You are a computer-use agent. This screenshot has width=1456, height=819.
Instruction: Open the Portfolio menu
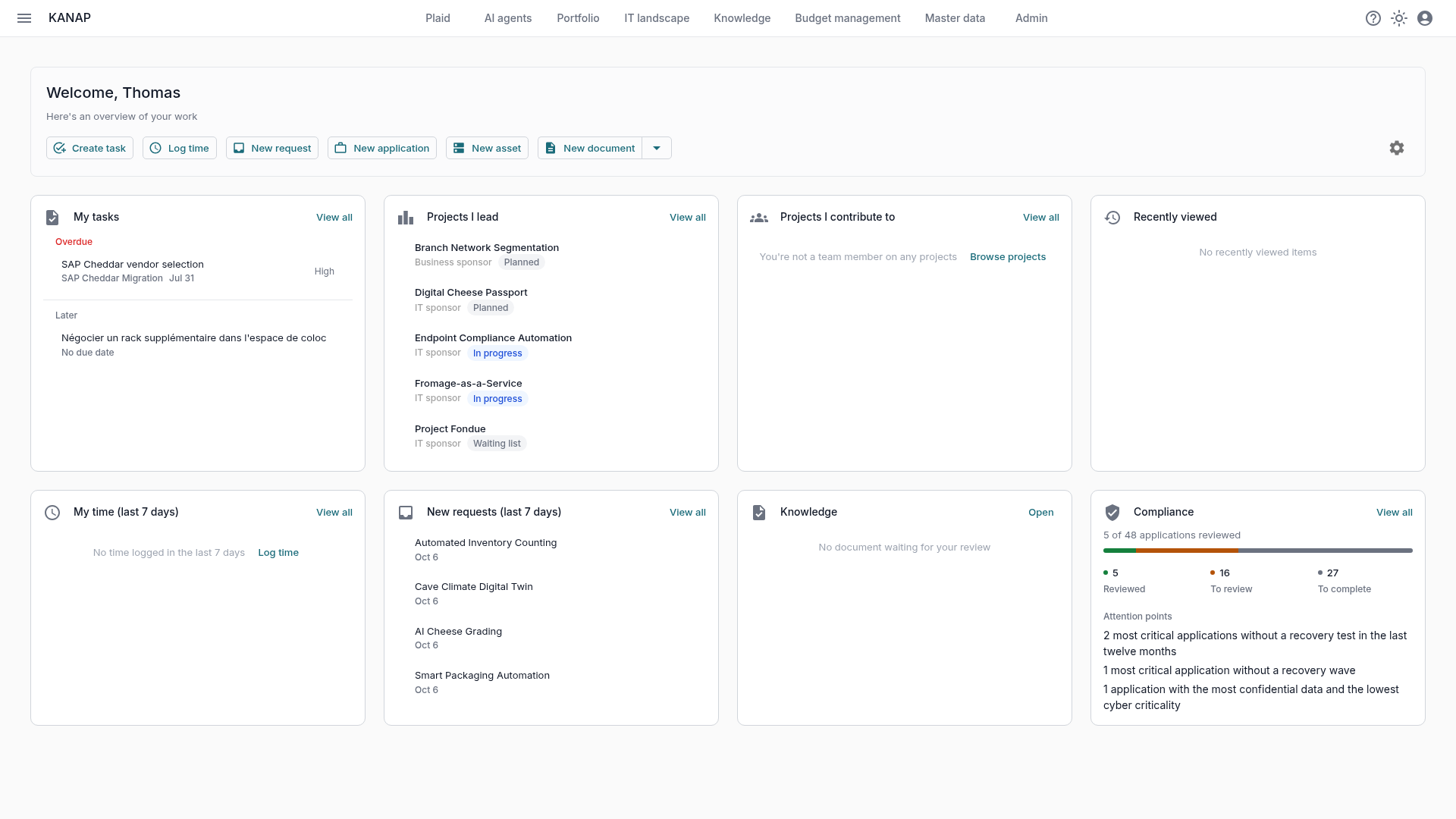pos(578,18)
